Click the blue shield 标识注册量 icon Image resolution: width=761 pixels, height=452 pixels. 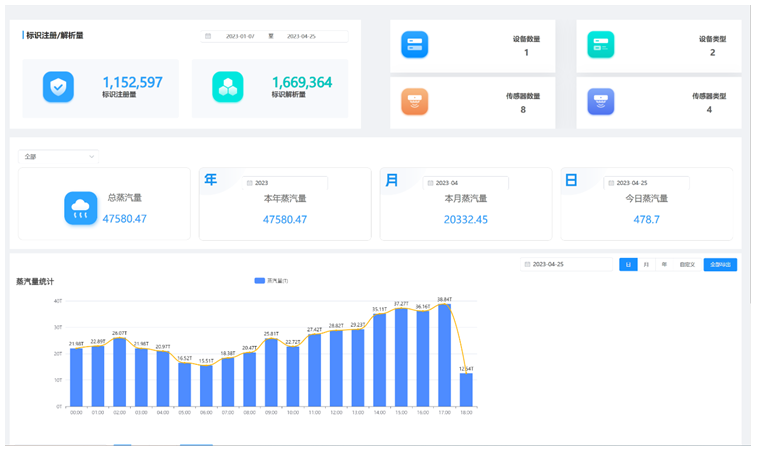tap(58, 87)
